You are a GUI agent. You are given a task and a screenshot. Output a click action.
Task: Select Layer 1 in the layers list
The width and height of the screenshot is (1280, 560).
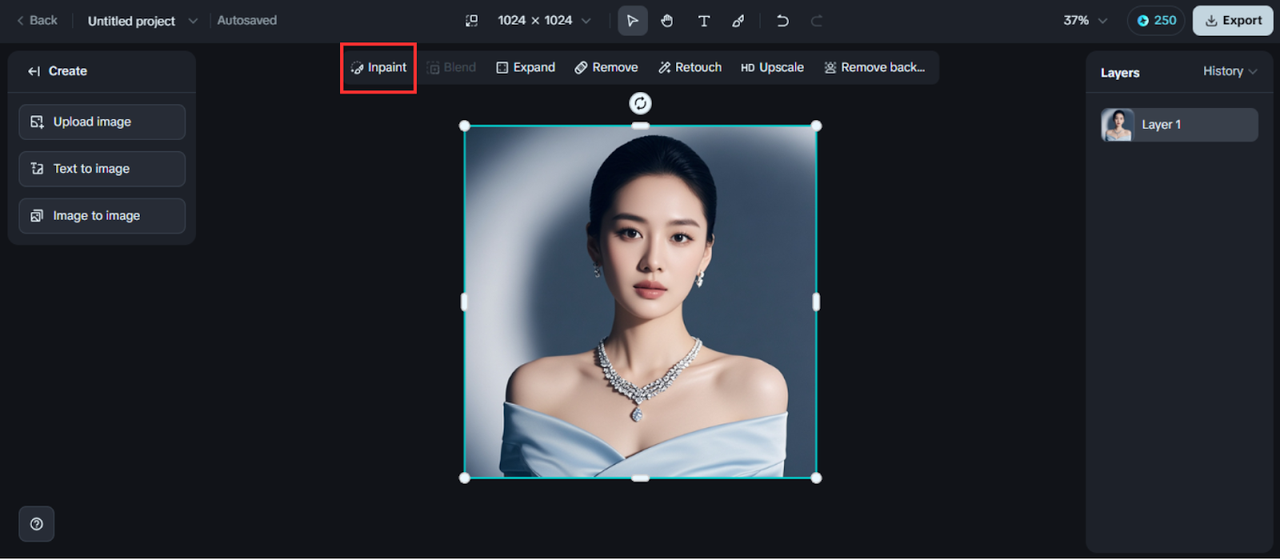tap(1179, 125)
